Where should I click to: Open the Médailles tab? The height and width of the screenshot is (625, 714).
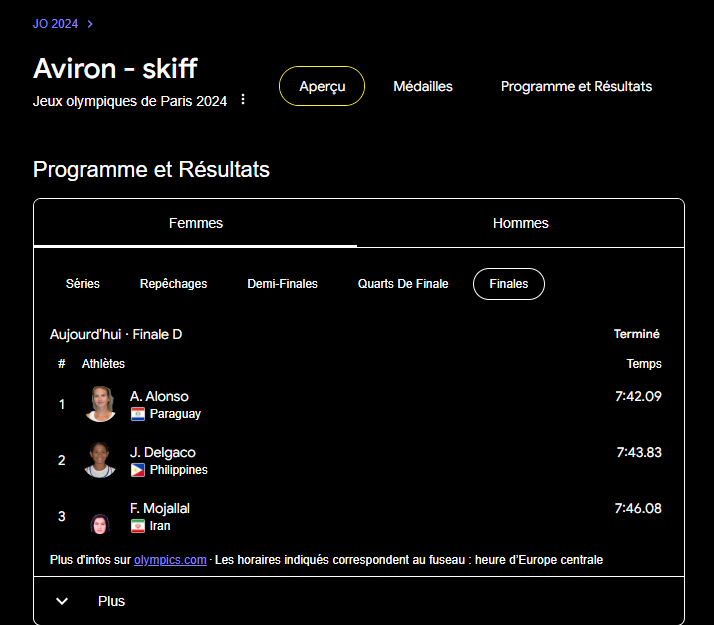[423, 87]
